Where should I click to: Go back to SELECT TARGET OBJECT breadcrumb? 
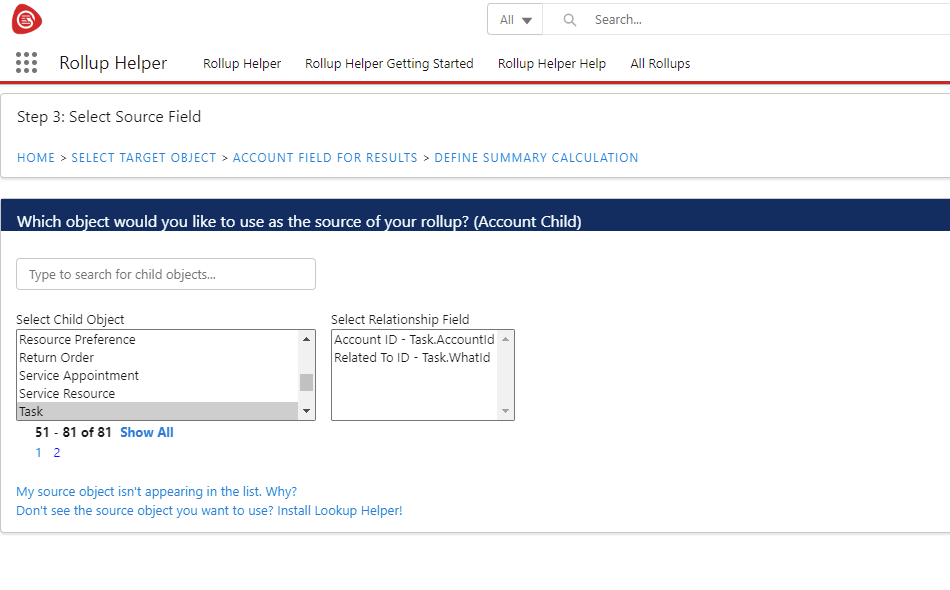coord(144,157)
